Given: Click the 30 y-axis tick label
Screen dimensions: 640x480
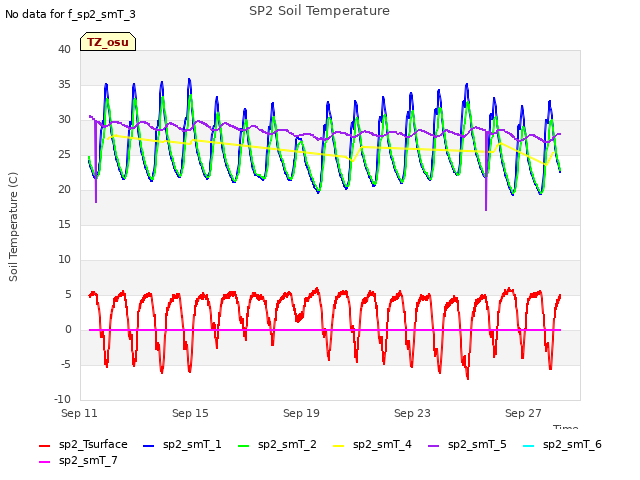Looking at the screenshot, I should [x=64, y=120].
